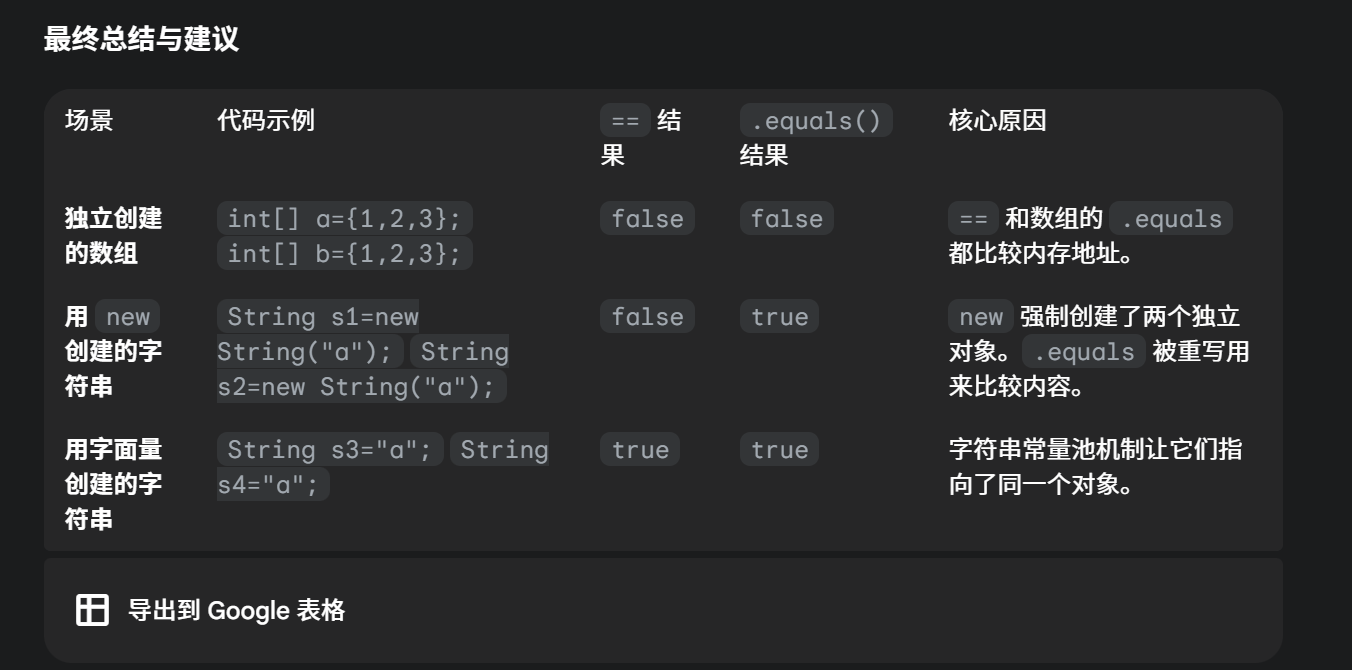Screen dimensions: 1352x670
Task: Click the s4="a"; code snippet
Action: tap(273, 485)
